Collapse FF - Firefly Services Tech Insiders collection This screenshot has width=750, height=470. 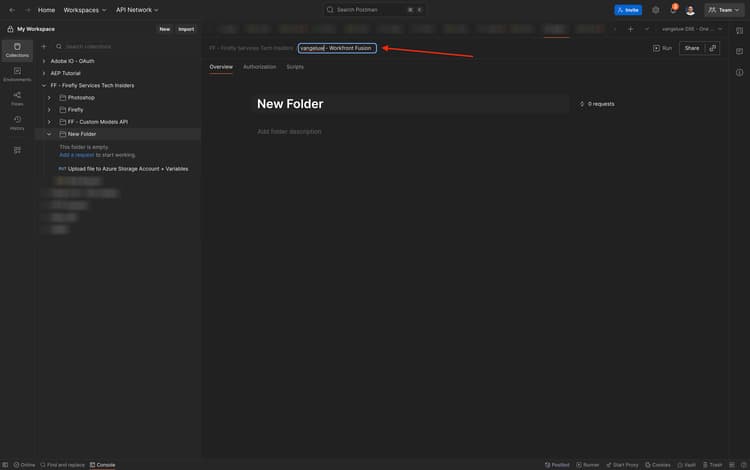pos(44,86)
